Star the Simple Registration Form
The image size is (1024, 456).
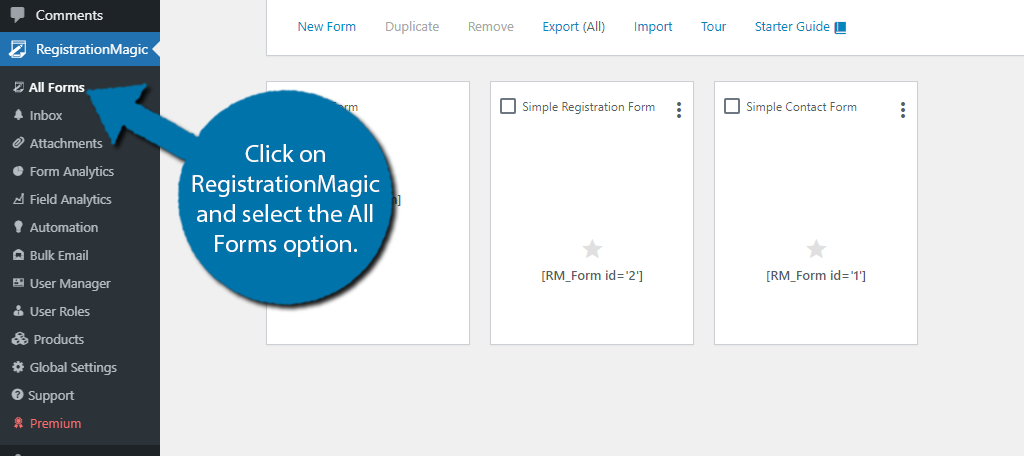tap(592, 249)
